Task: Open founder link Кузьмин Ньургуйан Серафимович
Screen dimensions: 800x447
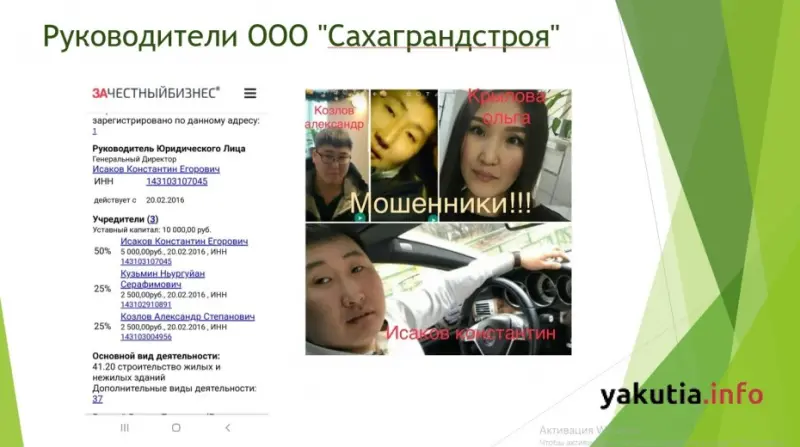Action: pos(162,279)
